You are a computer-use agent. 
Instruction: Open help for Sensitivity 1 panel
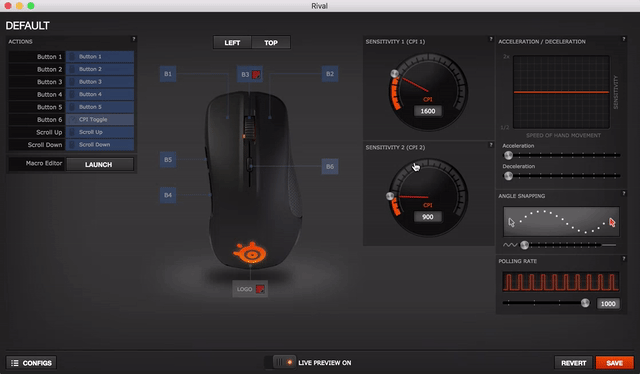click(x=491, y=39)
